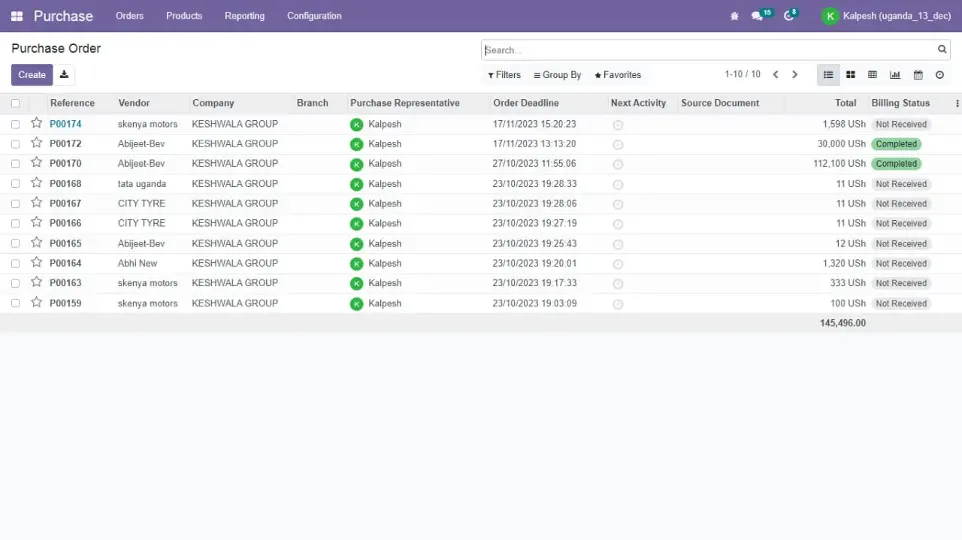Open the debug bug icon menu
The width and height of the screenshot is (962, 540).
(x=735, y=16)
